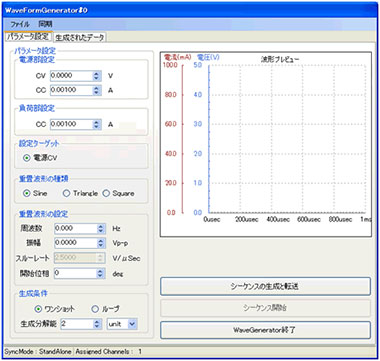Click the 振幅 amplitude input field
The height and width of the screenshot is (361, 380).
(76, 243)
